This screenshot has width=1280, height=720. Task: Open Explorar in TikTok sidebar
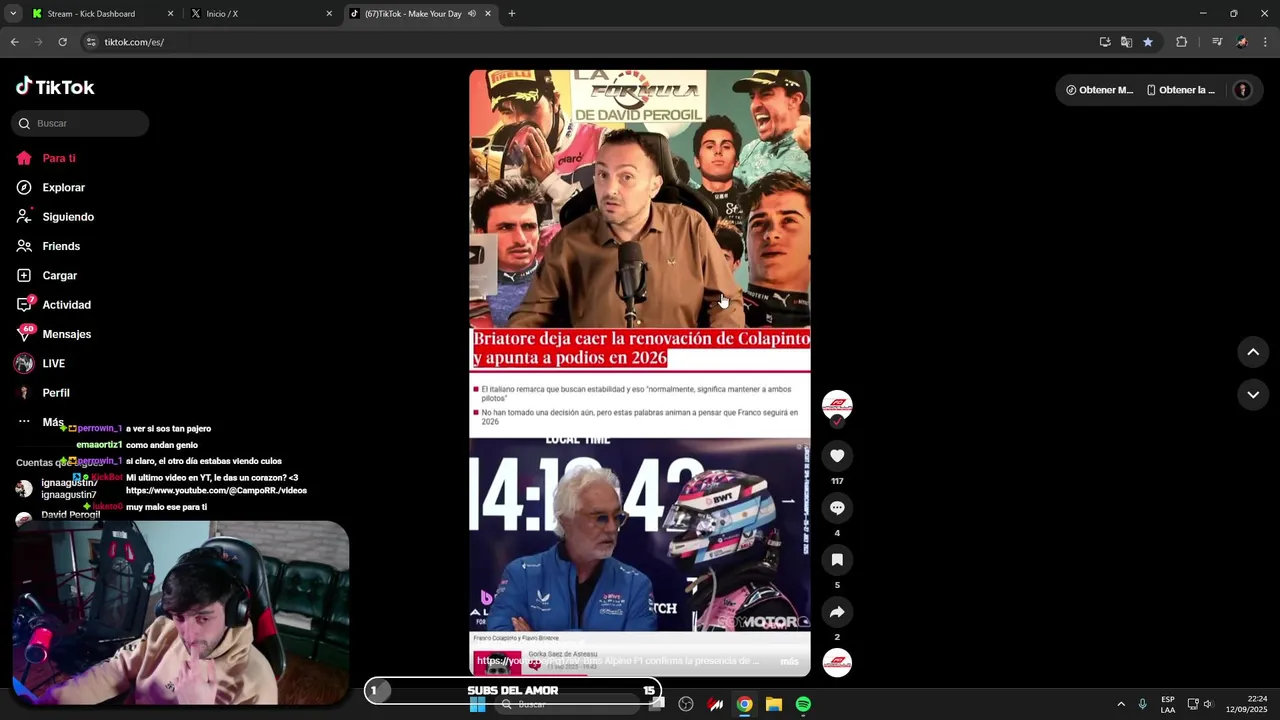coord(50,187)
